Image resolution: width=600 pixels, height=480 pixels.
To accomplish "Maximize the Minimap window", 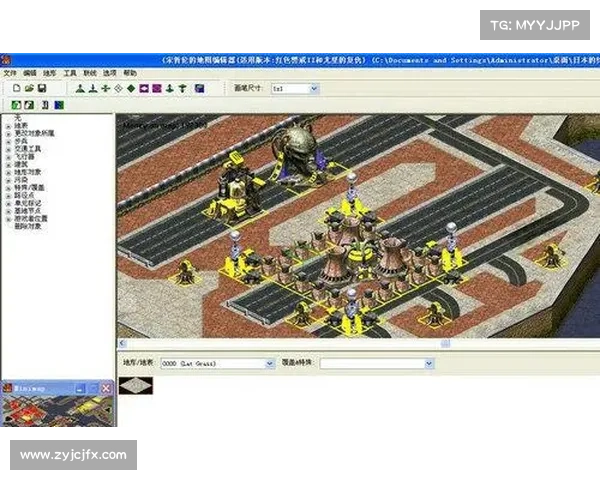I will pyautogui.click(x=93, y=389).
